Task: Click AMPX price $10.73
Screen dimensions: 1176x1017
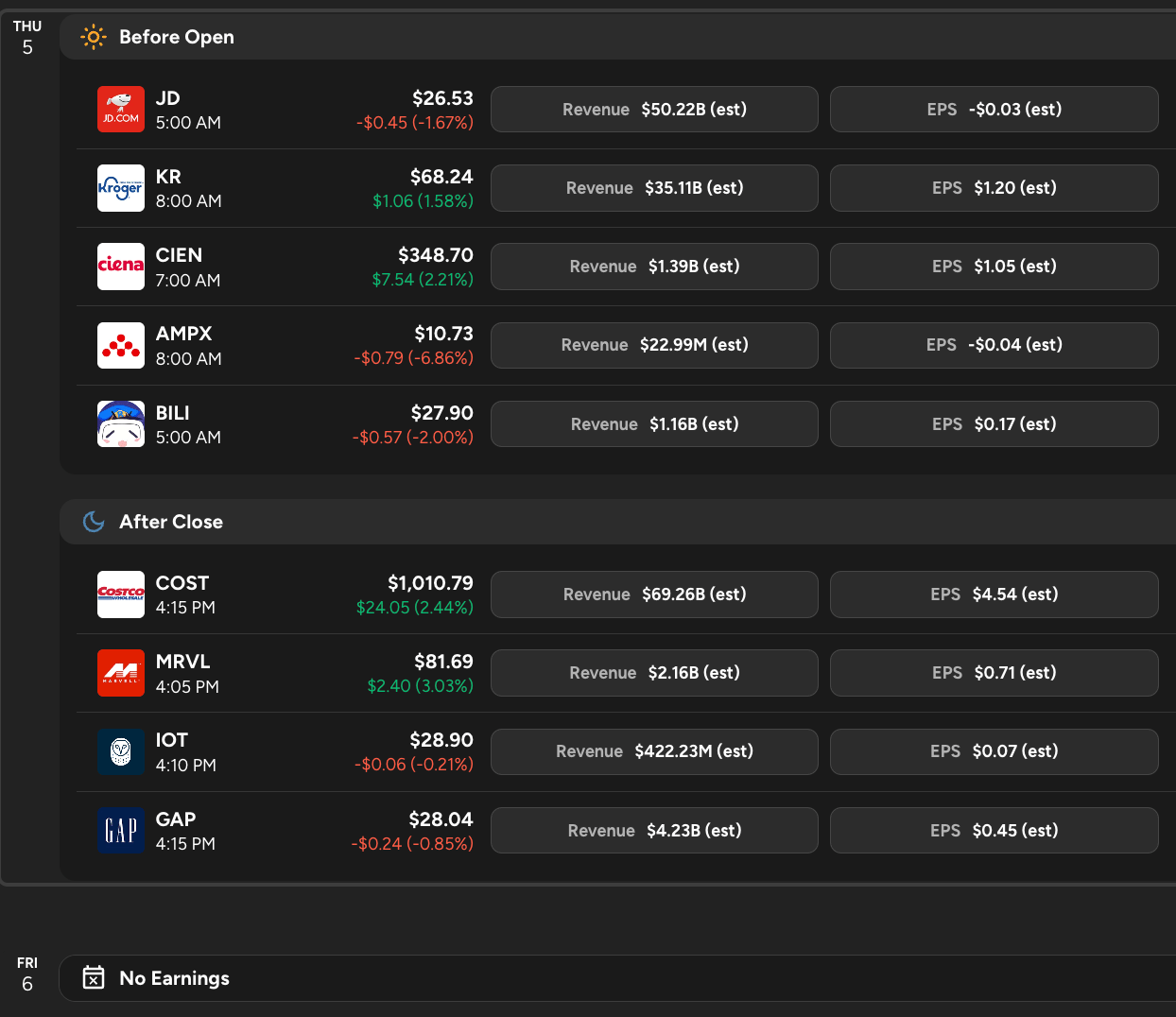Action: coord(443,334)
